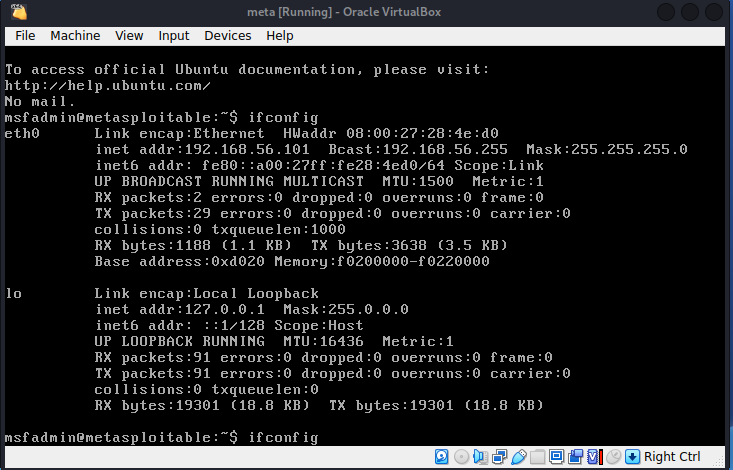Click the RX bytes:19301 (18.8 KB) text
The width and height of the screenshot is (733, 470).
[x=202, y=405]
